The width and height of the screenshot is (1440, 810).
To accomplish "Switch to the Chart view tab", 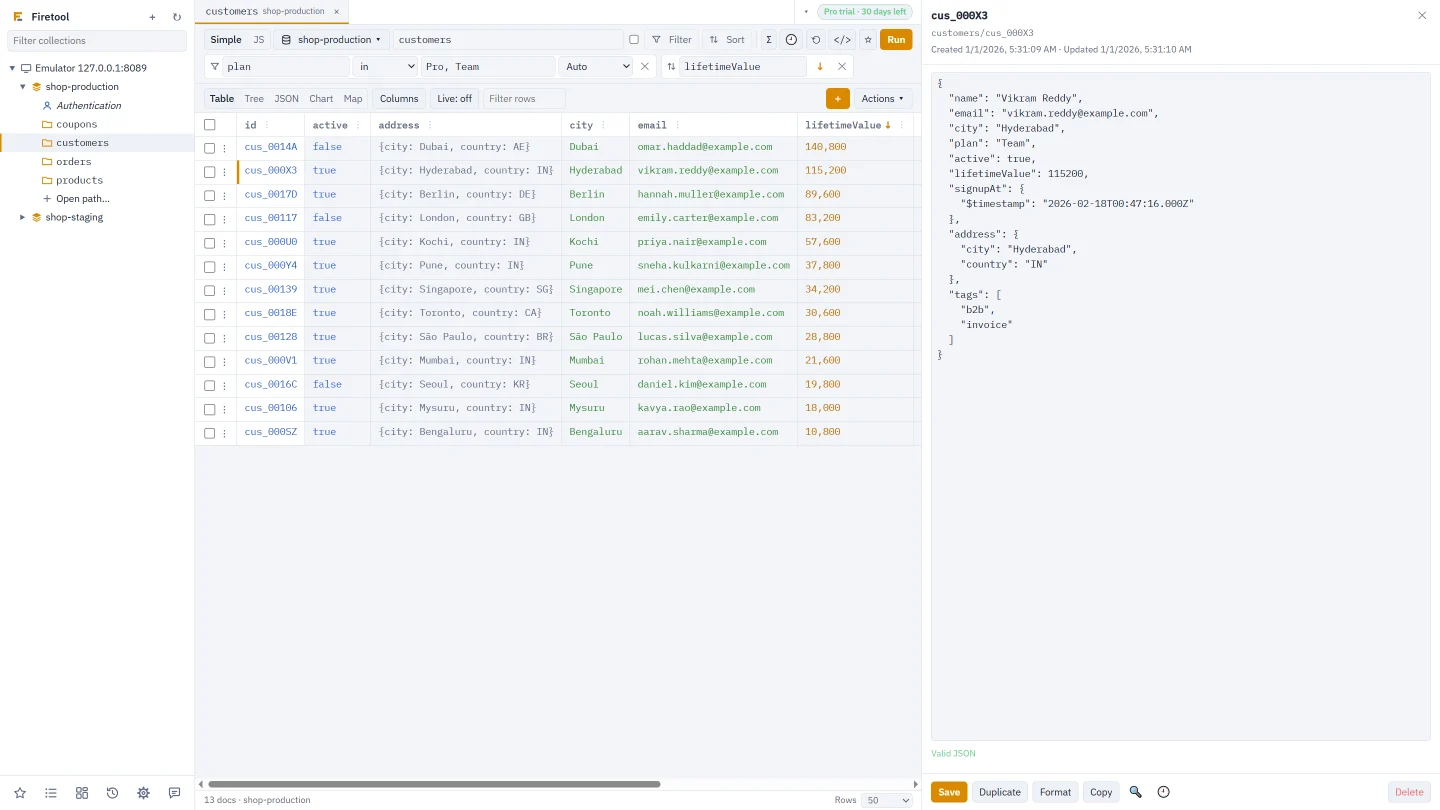I will (x=321, y=99).
